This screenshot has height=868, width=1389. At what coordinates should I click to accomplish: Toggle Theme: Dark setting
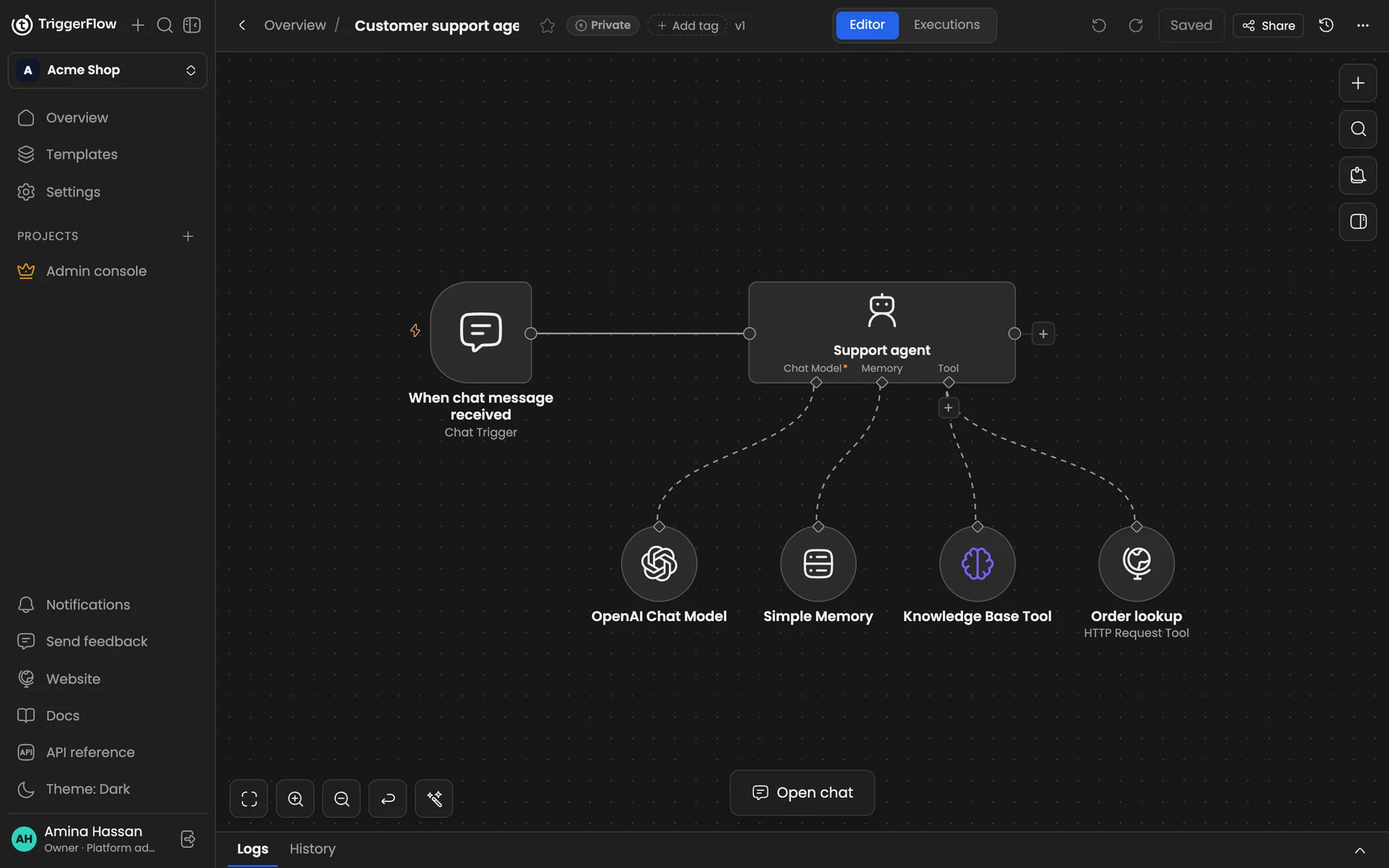107,789
